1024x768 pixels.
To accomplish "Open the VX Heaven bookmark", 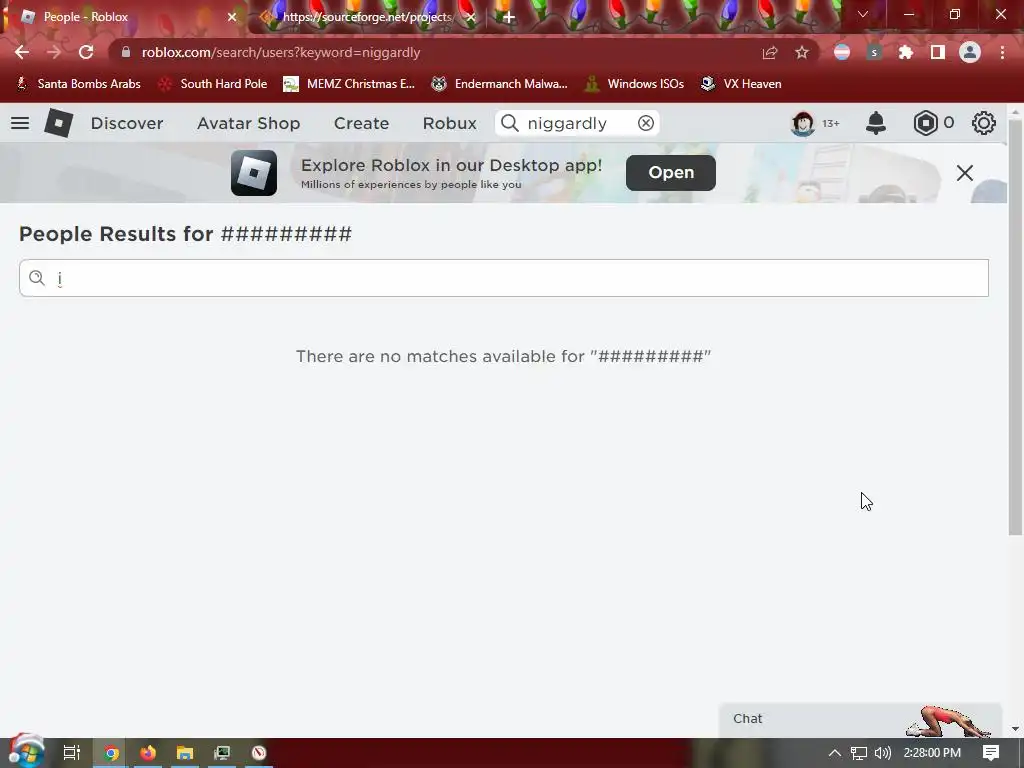I will click(741, 84).
